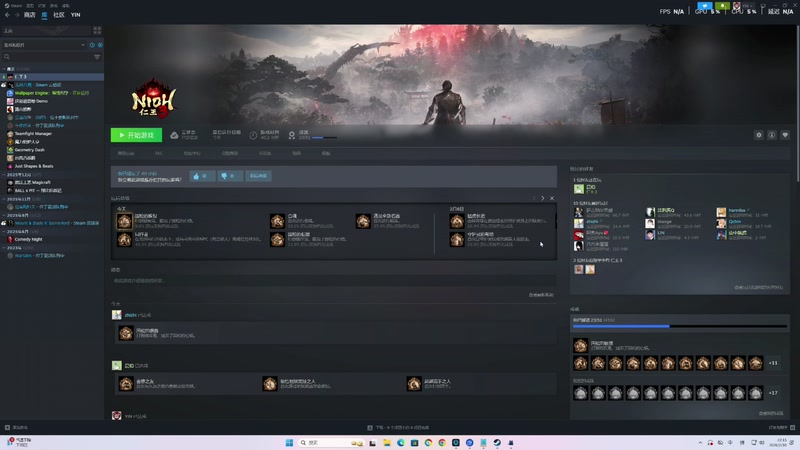Click the achievements ribbon icon near progress bar
Image resolution: width=800 pixels, height=450 pixels.
tap(292, 135)
